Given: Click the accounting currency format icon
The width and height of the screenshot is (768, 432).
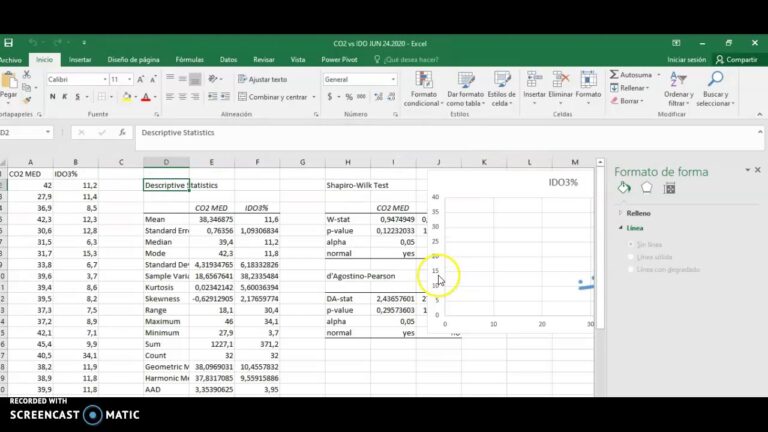Looking at the screenshot, I should click(330, 97).
